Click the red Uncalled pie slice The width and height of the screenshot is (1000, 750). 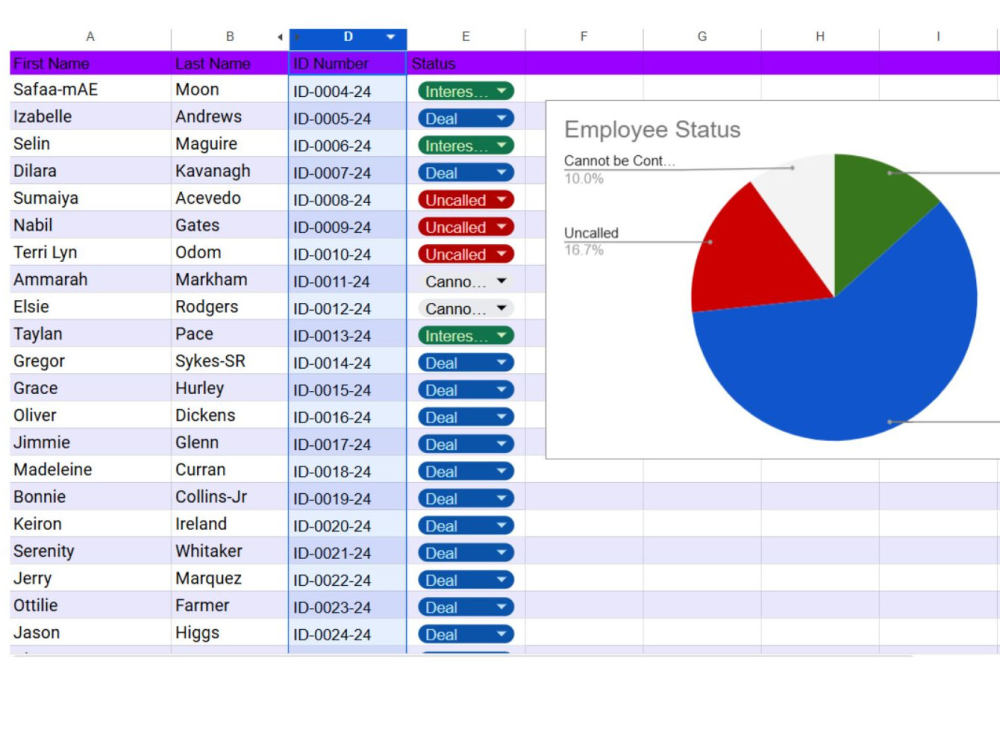[x=753, y=255]
